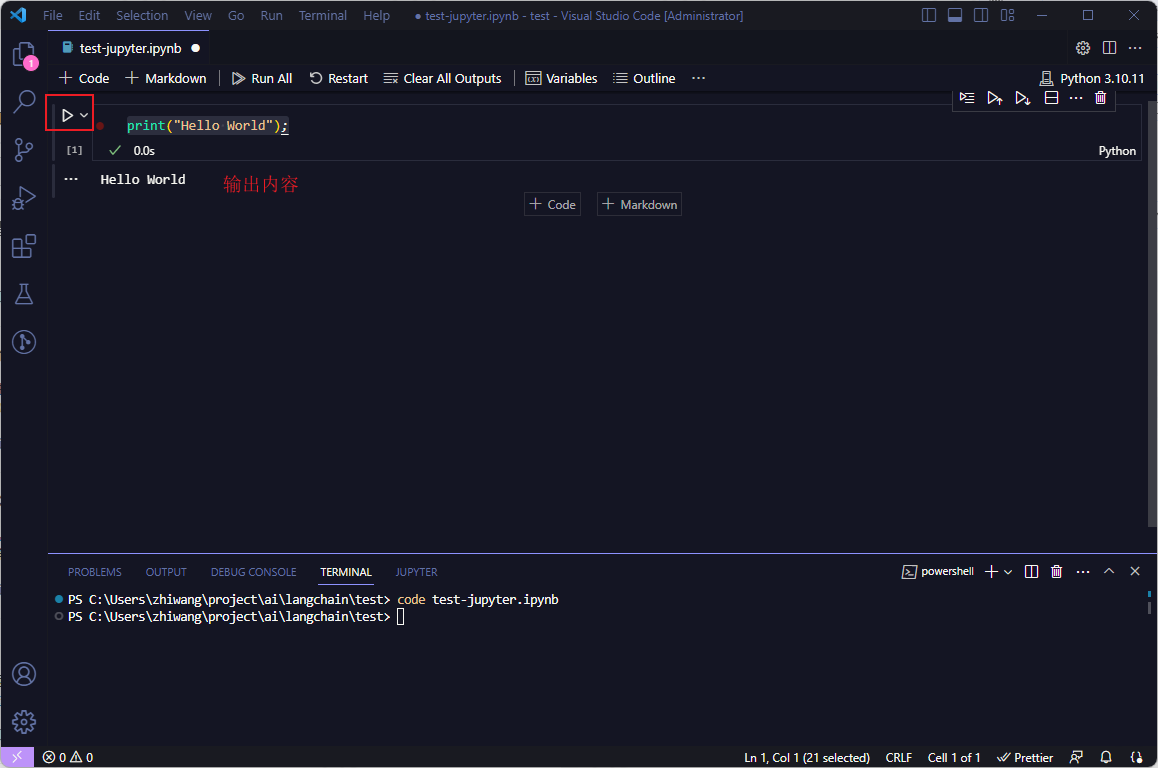This screenshot has height=768, width=1158.
Task: Switch to the JUPYTER panel tab
Action: coord(417,572)
